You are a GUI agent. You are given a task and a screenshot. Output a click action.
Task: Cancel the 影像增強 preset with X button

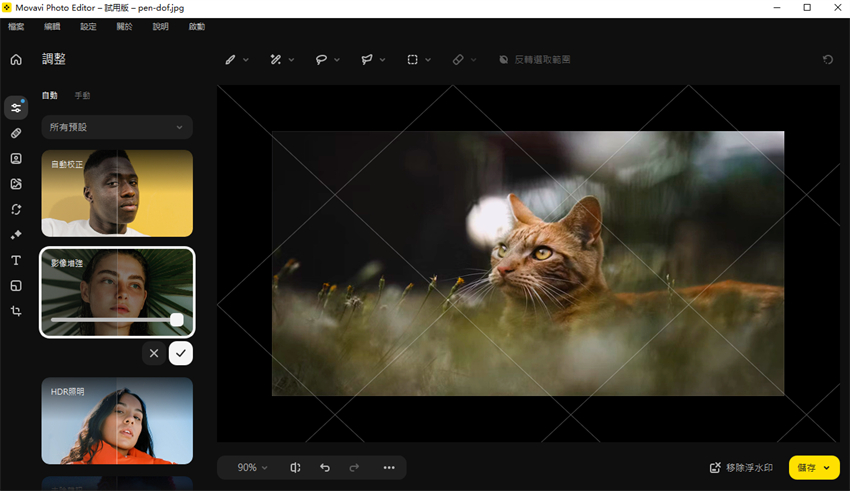pyautogui.click(x=153, y=353)
